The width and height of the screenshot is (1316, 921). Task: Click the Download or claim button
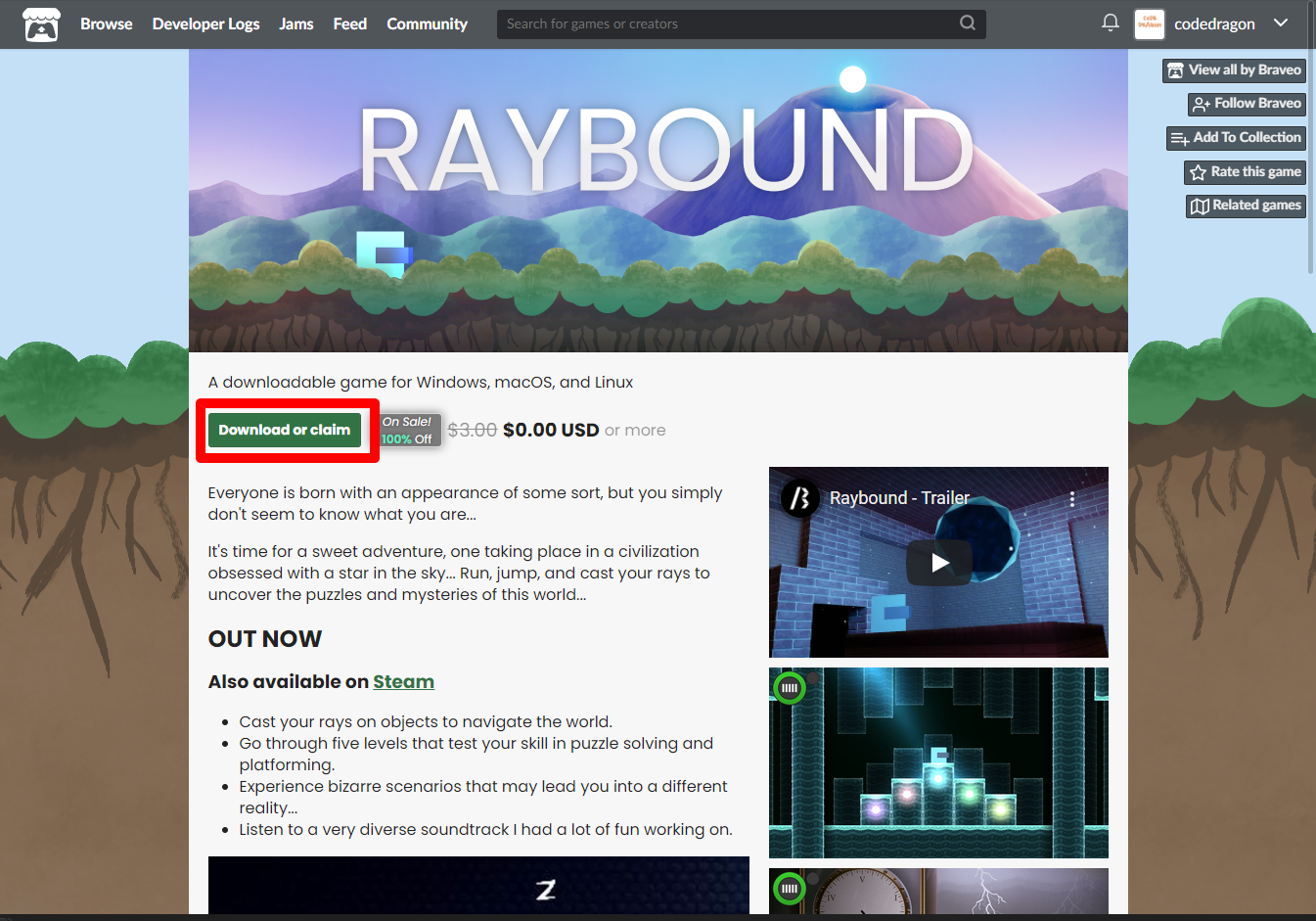coord(285,430)
